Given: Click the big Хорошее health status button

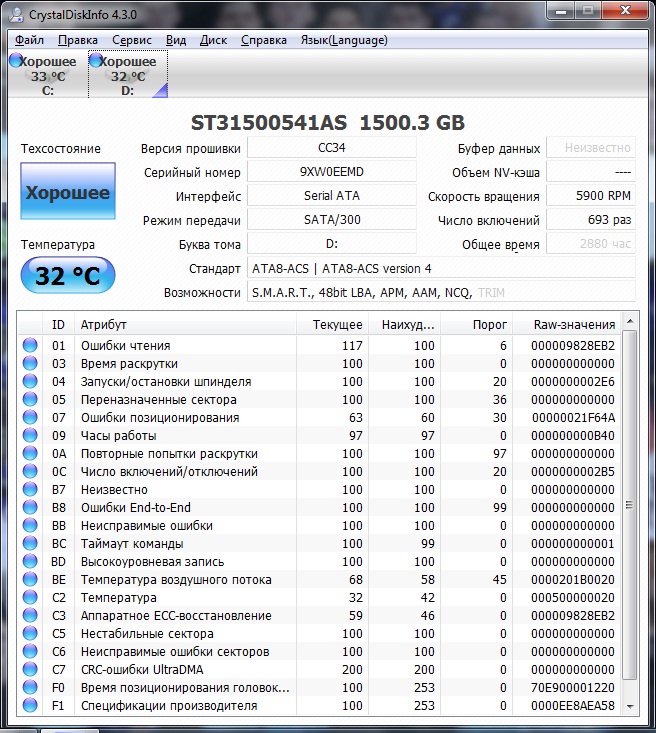Looking at the screenshot, I should [68, 191].
